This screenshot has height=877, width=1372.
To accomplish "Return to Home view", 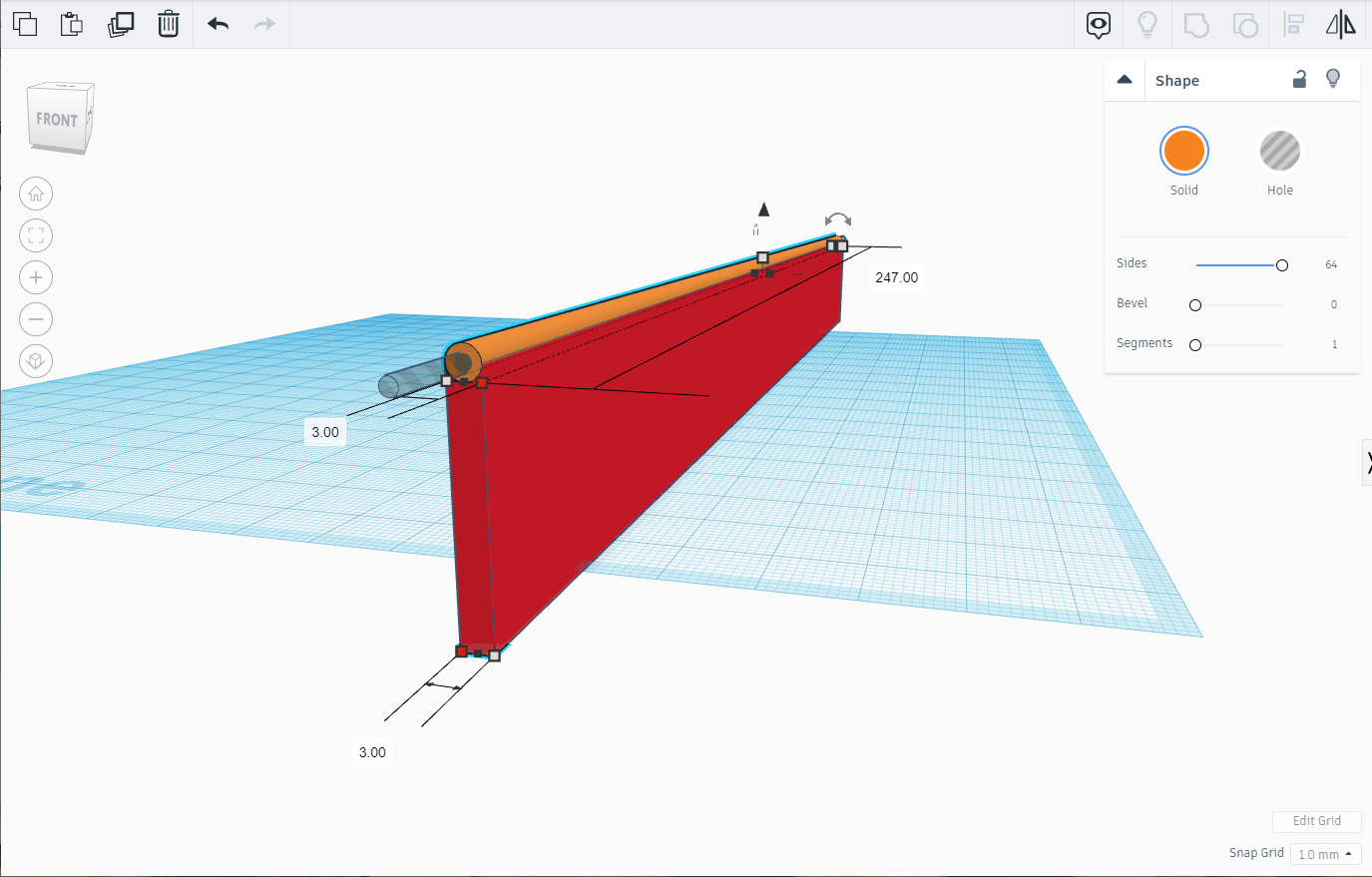I will [36, 194].
